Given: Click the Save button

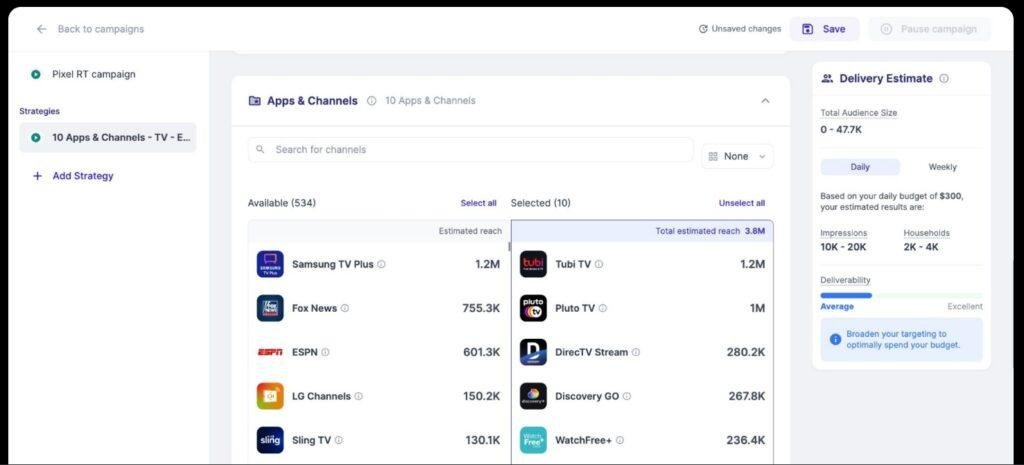Looking at the screenshot, I should coord(824,29).
